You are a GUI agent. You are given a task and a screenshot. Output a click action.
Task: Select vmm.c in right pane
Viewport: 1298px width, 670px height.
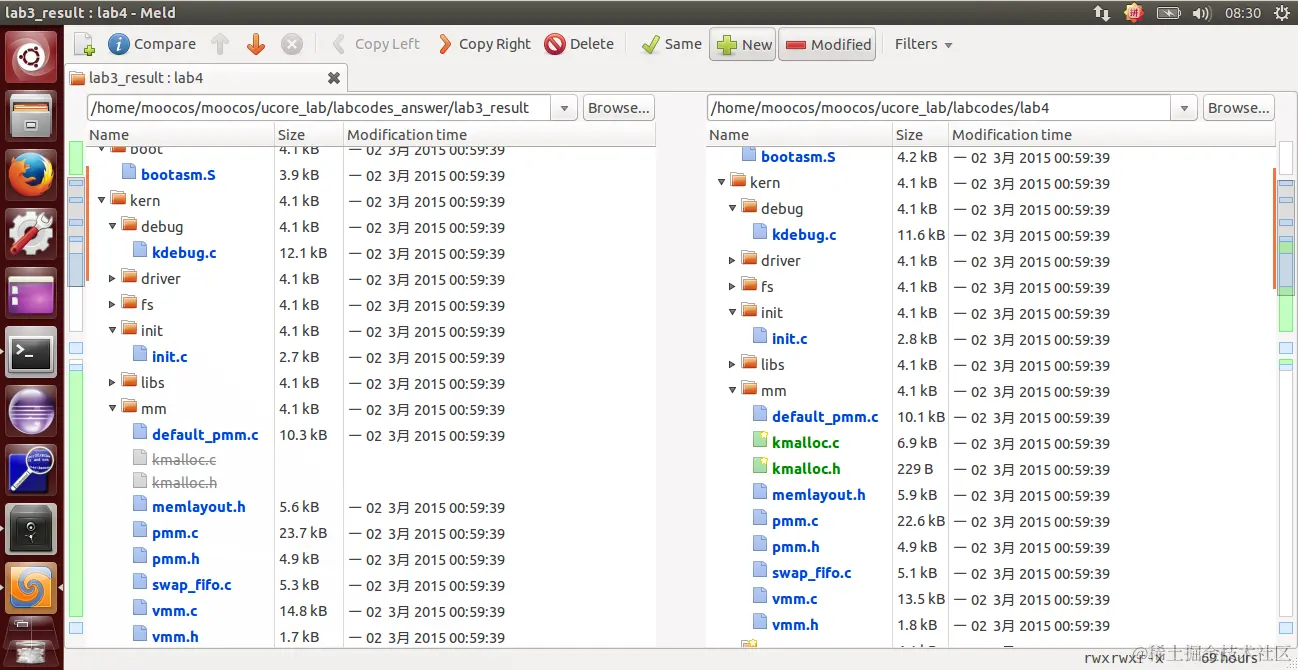click(795, 599)
